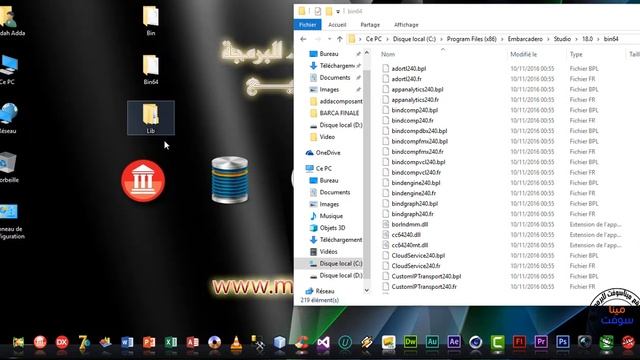This screenshot has height=360, width=640.
Task: Open recent locations dropdown arrow
Action: 329,39
